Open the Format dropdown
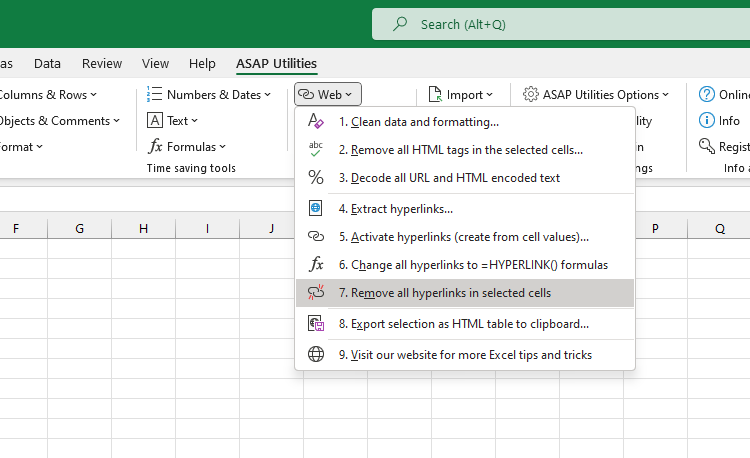750x458 pixels. (x=21, y=147)
